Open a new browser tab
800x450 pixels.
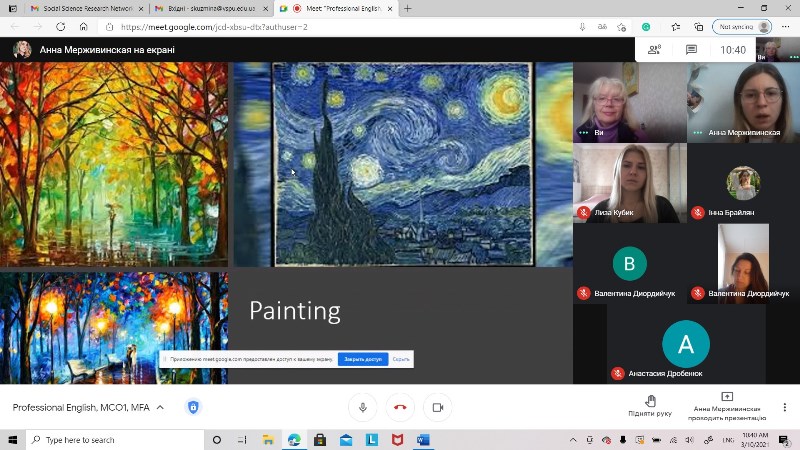coord(408,9)
